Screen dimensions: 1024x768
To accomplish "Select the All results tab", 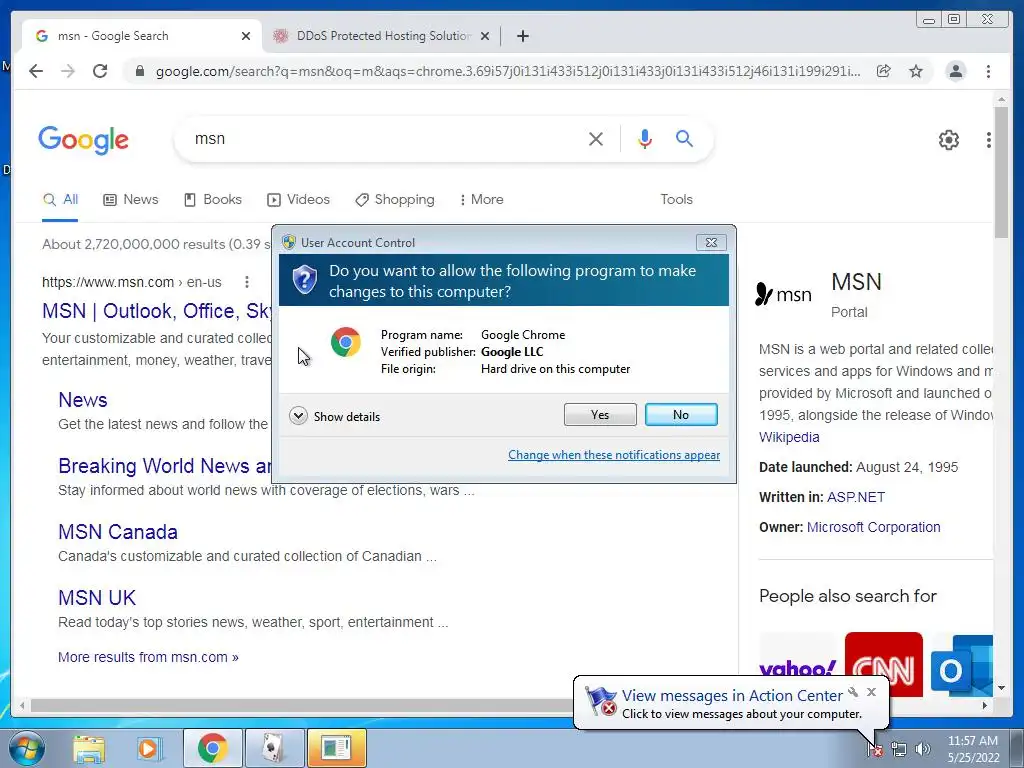I will (60, 200).
